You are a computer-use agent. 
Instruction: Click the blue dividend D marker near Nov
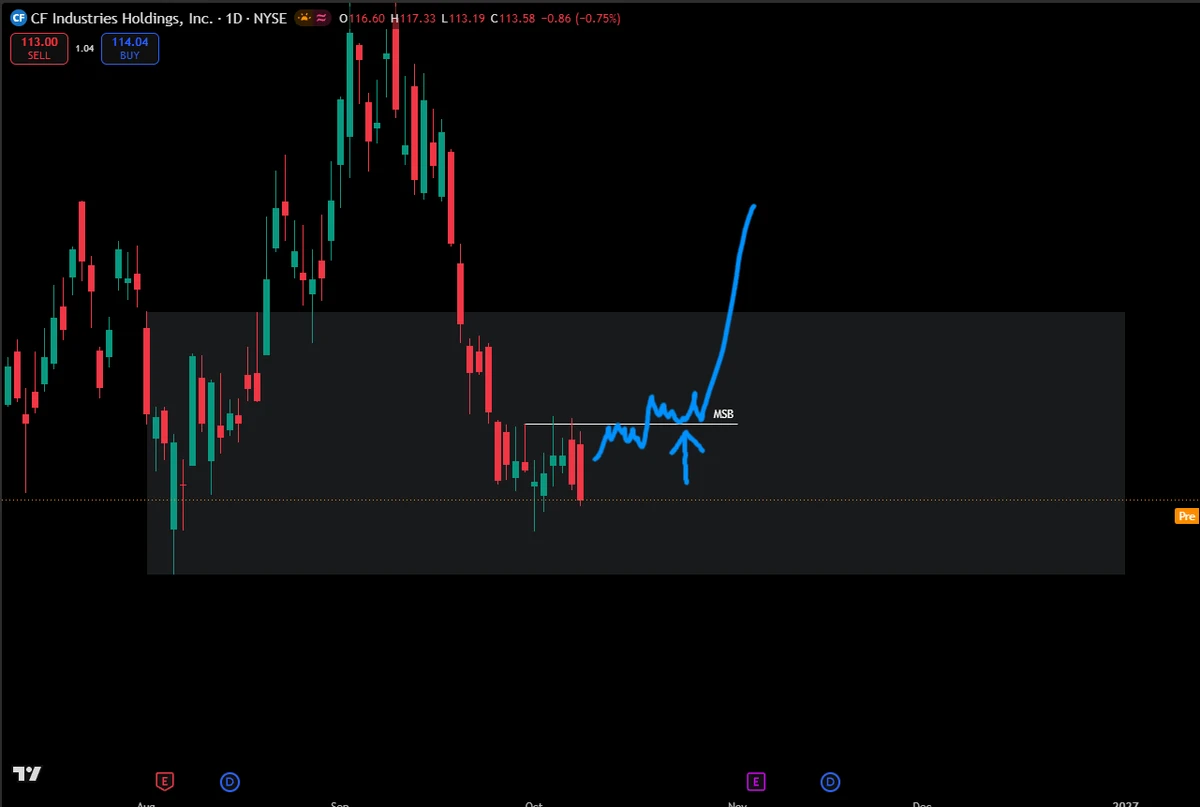pos(830,781)
